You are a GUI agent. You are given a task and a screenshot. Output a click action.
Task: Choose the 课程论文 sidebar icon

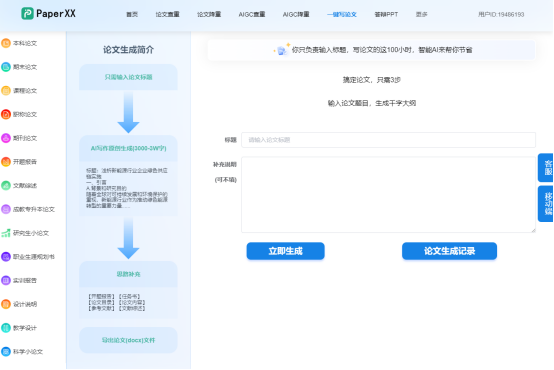[6, 90]
